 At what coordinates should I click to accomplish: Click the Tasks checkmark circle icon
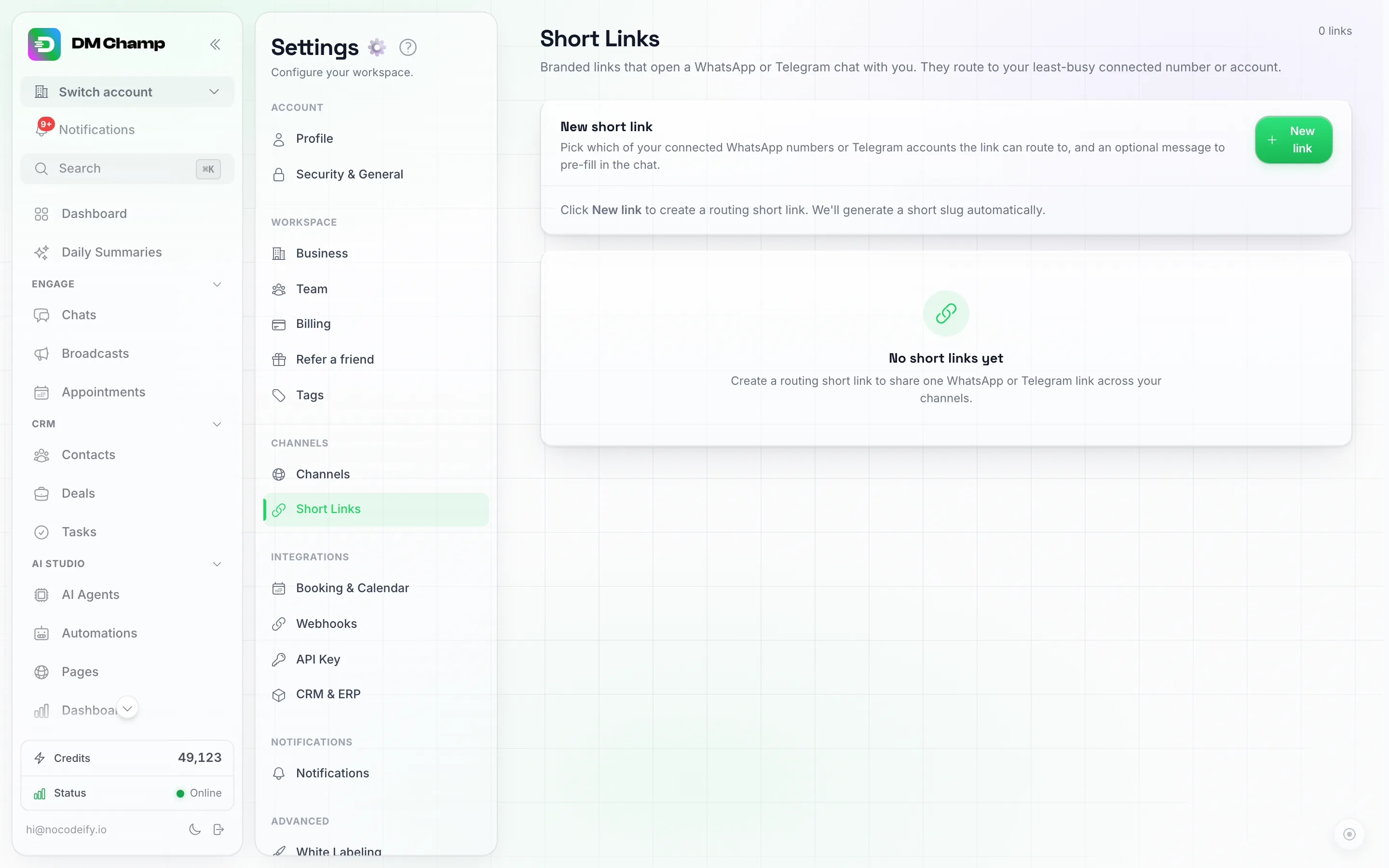tap(41, 532)
